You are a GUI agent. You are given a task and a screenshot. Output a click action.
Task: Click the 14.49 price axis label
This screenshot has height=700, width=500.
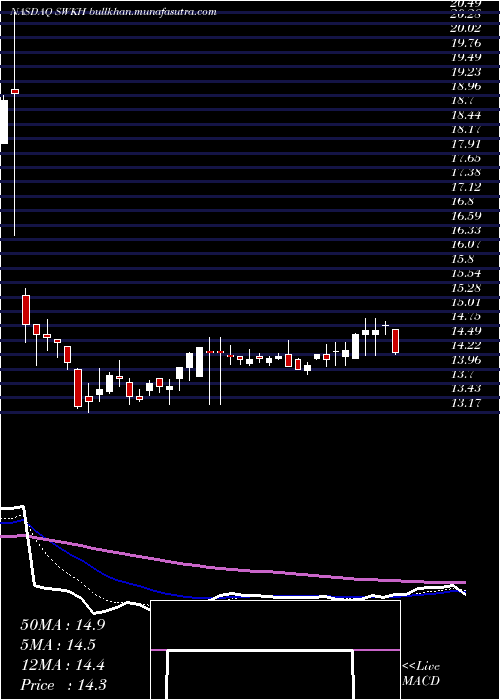pos(467,331)
